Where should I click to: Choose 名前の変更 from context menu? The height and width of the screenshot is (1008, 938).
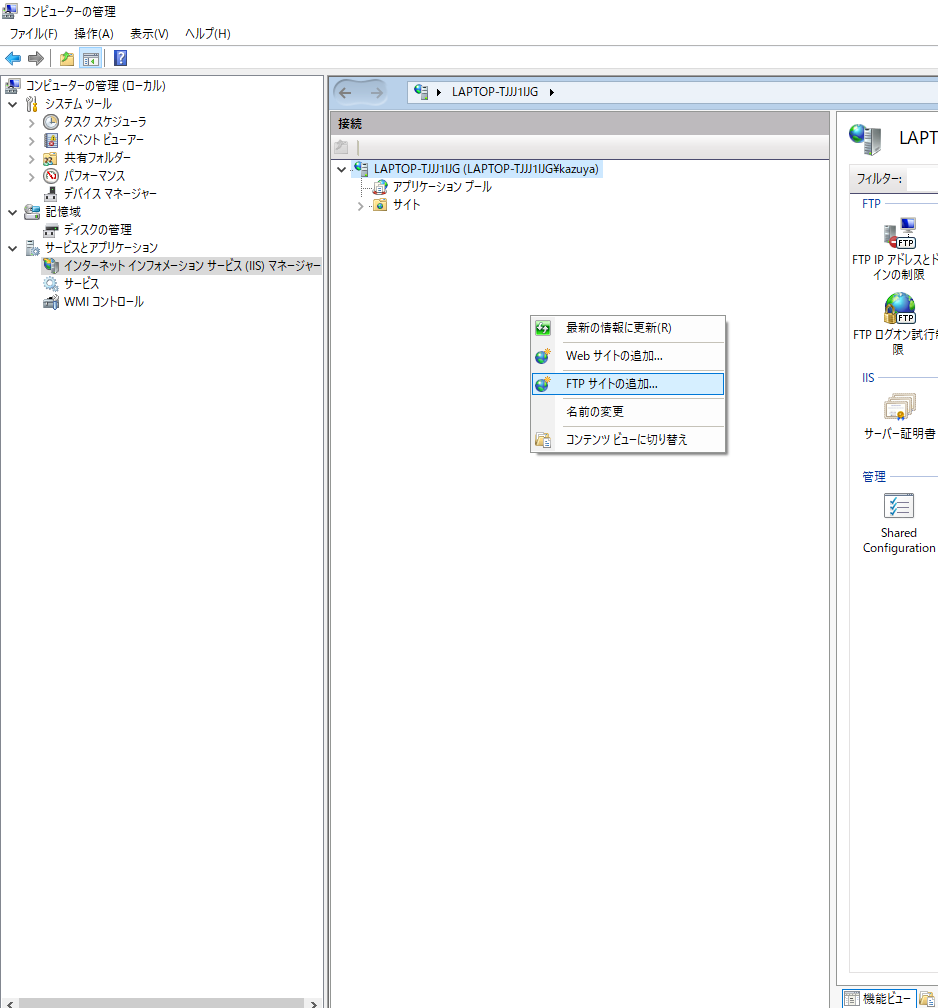pyautogui.click(x=627, y=412)
